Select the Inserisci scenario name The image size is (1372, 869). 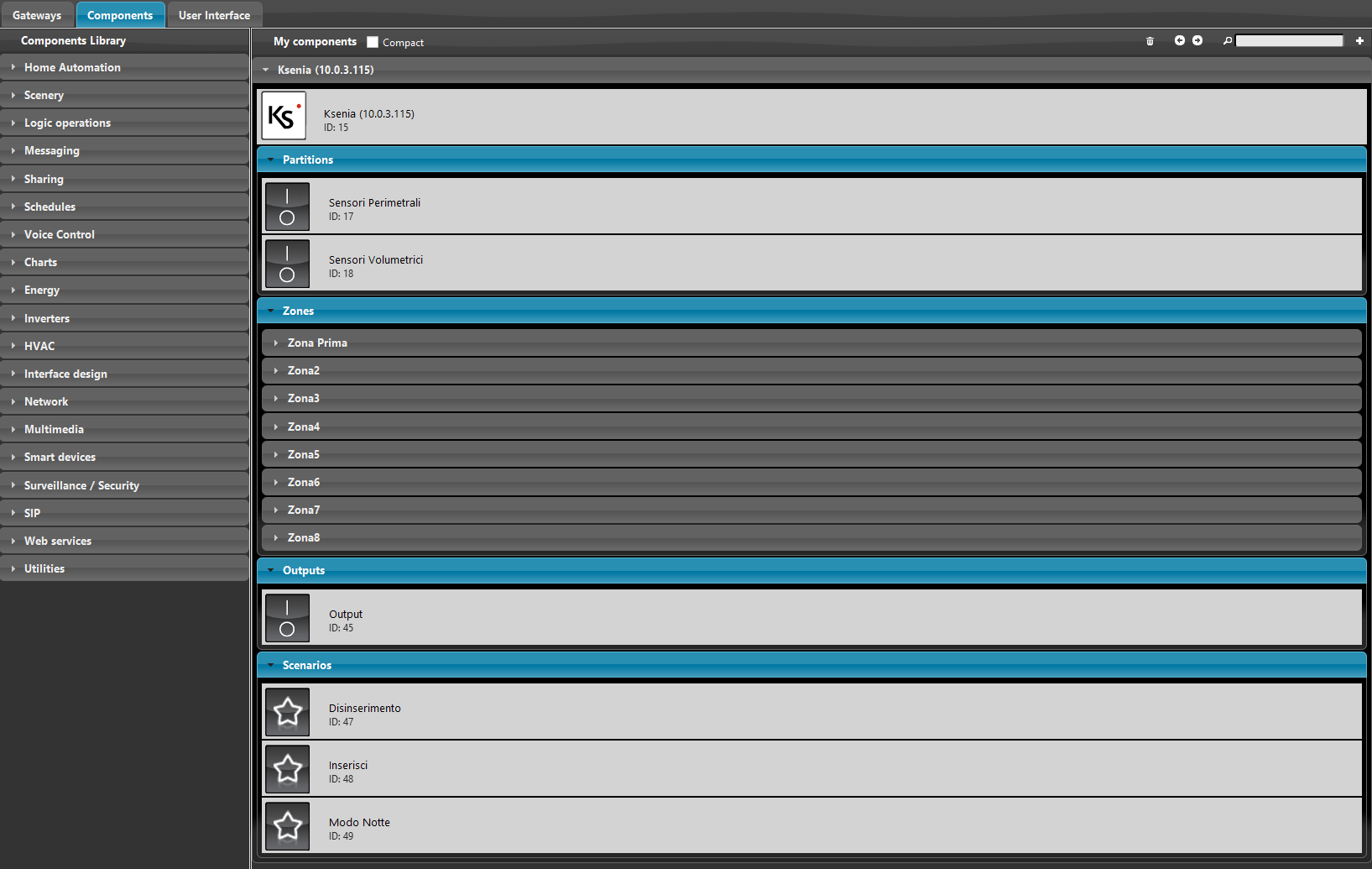tap(348, 765)
